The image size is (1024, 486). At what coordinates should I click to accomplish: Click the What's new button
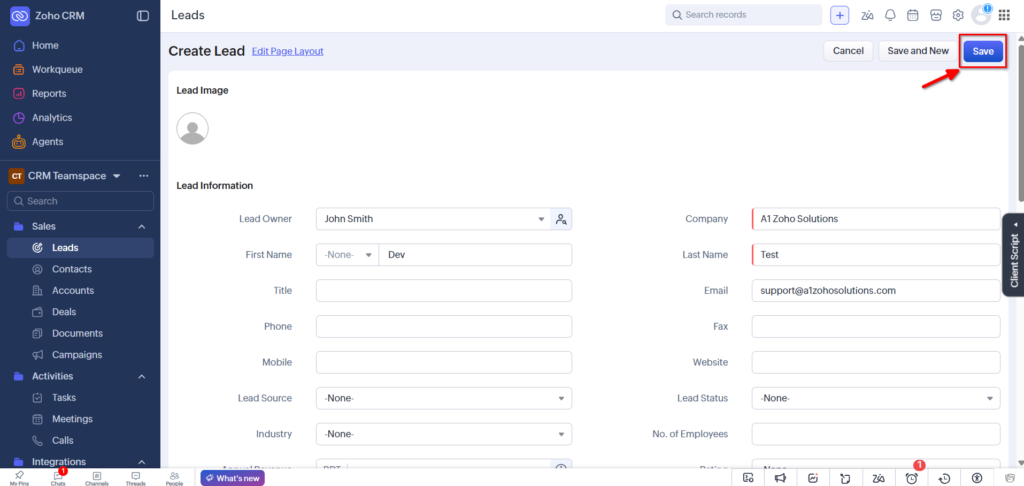point(232,478)
